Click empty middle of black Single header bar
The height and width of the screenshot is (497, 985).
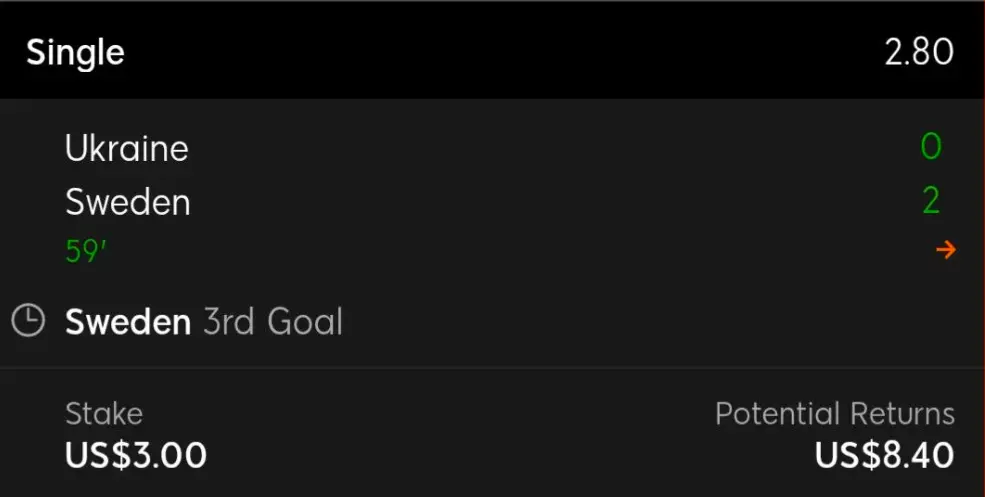(500, 52)
